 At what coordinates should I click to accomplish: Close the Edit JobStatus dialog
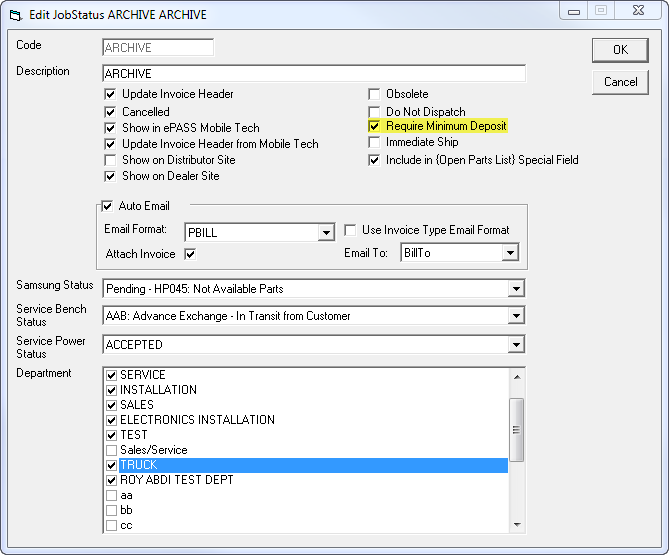[x=638, y=11]
